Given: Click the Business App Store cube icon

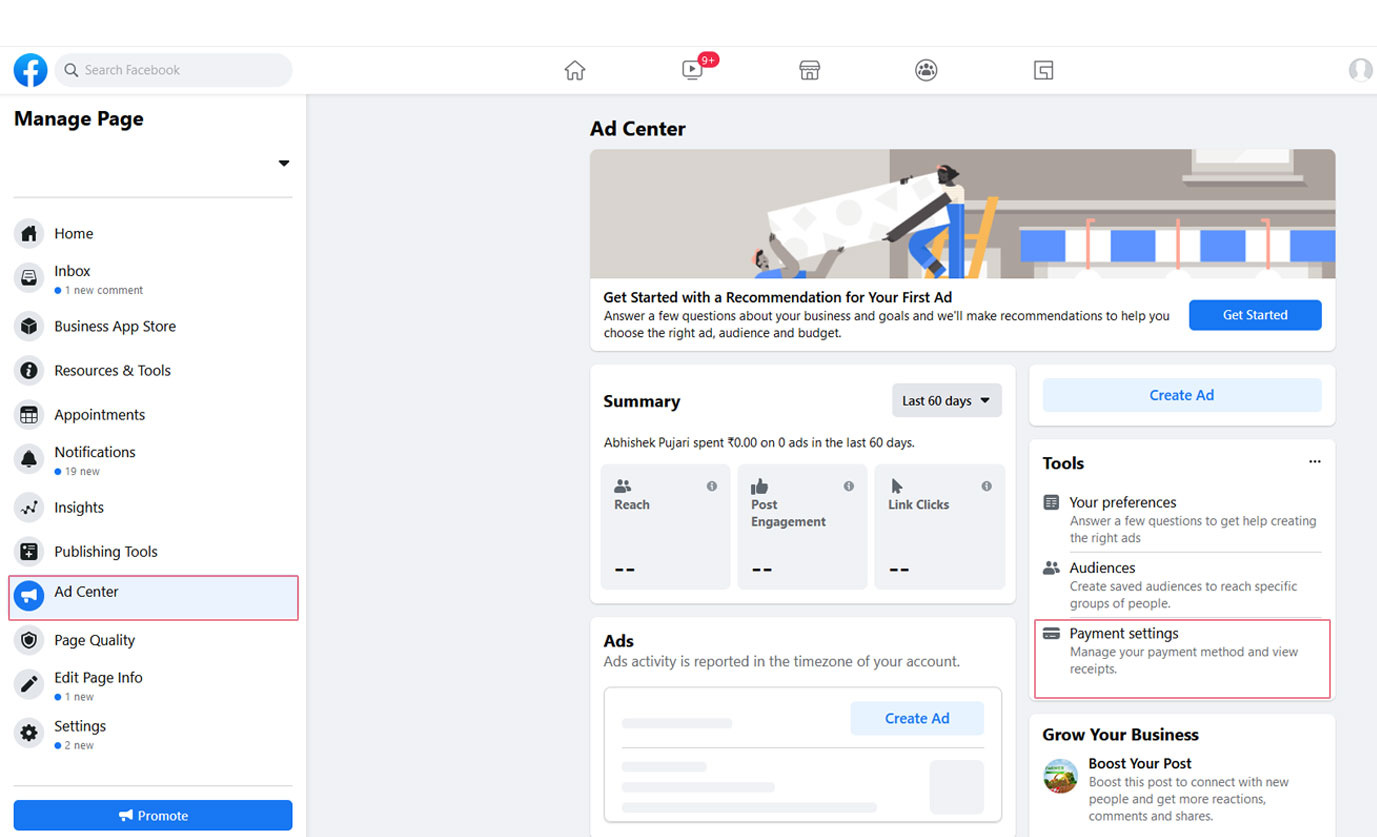Looking at the screenshot, I should coord(29,326).
